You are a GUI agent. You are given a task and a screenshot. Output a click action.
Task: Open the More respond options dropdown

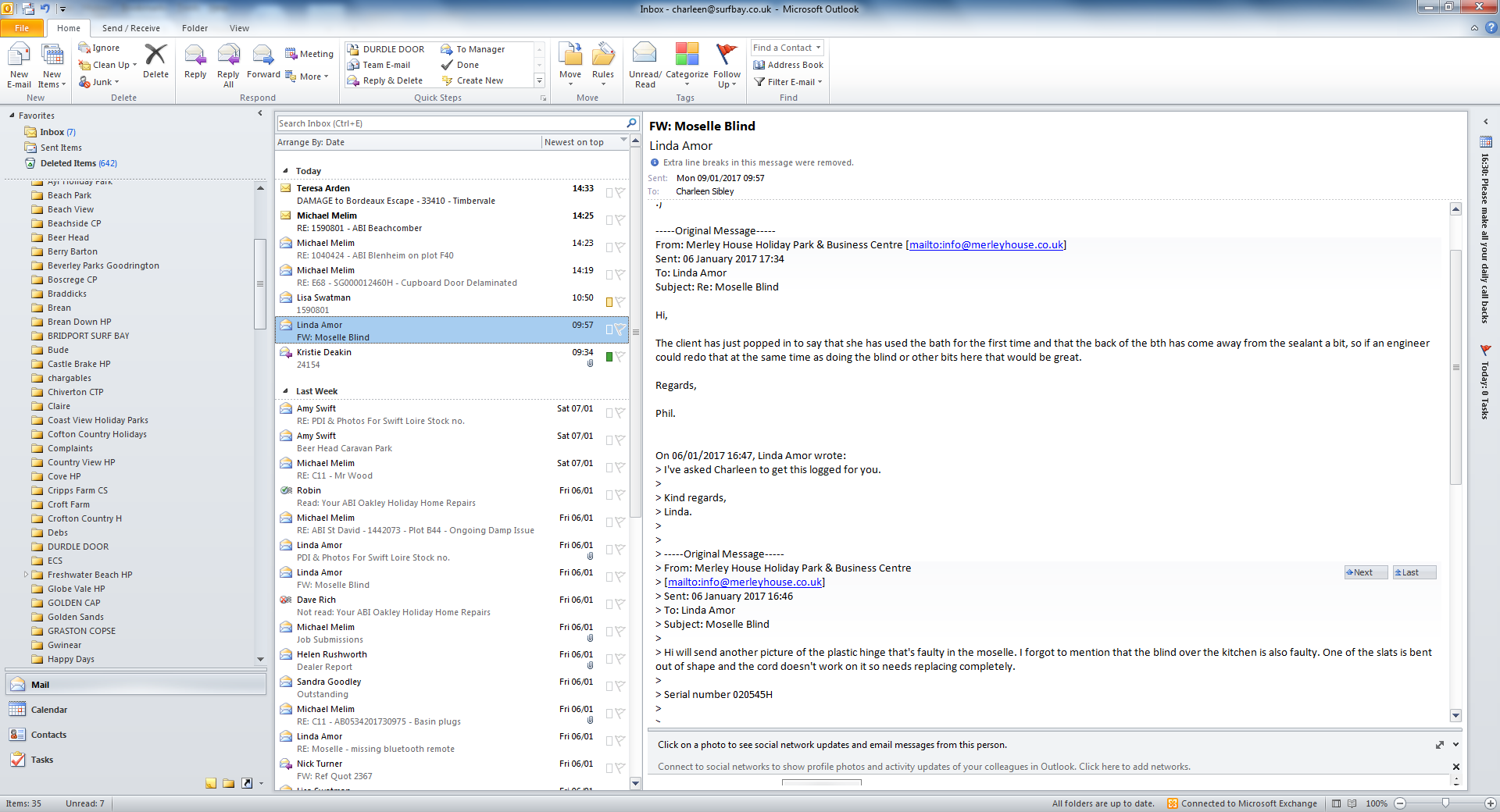[x=307, y=77]
